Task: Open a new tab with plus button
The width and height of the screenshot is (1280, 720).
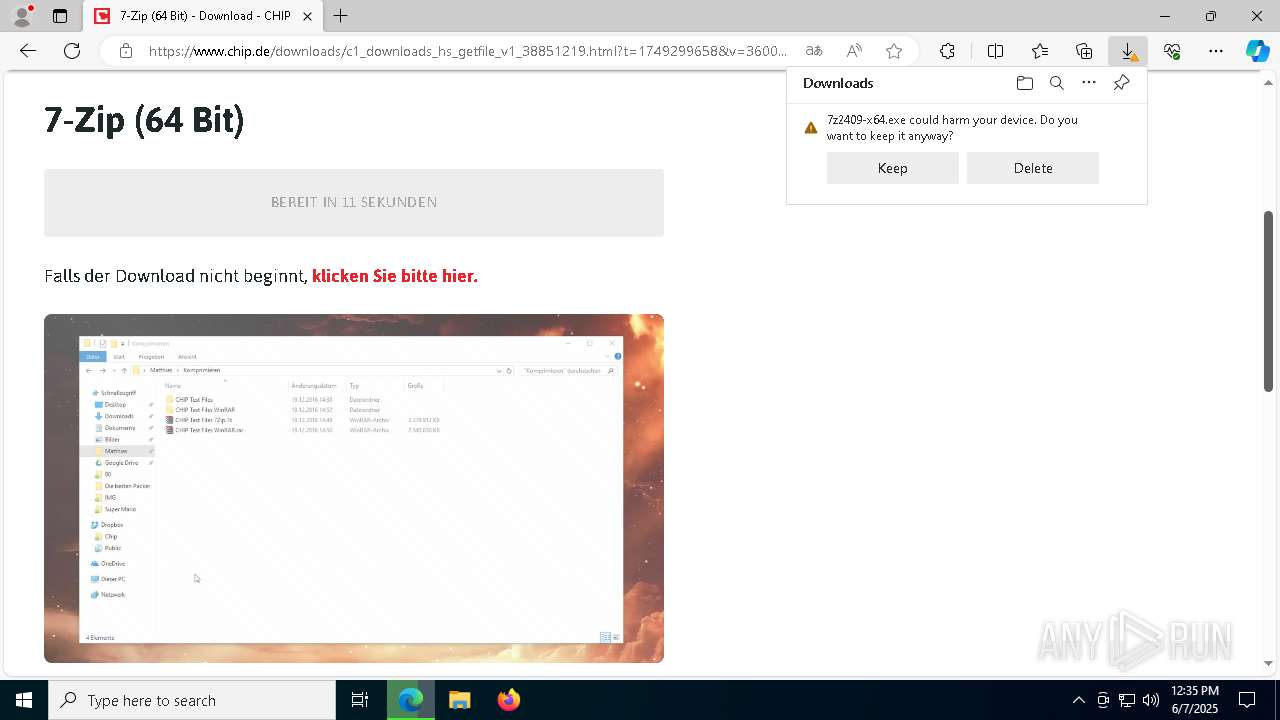Action: [x=341, y=16]
